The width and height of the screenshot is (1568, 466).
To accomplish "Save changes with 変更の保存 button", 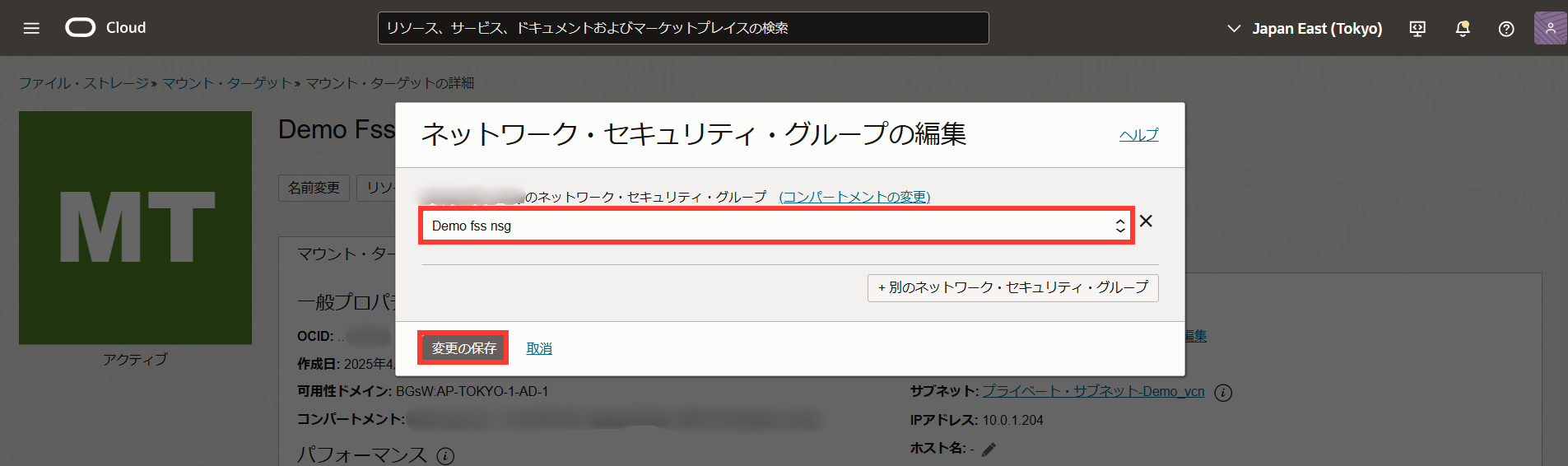I will pyautogui.click(x=463, y=348).
